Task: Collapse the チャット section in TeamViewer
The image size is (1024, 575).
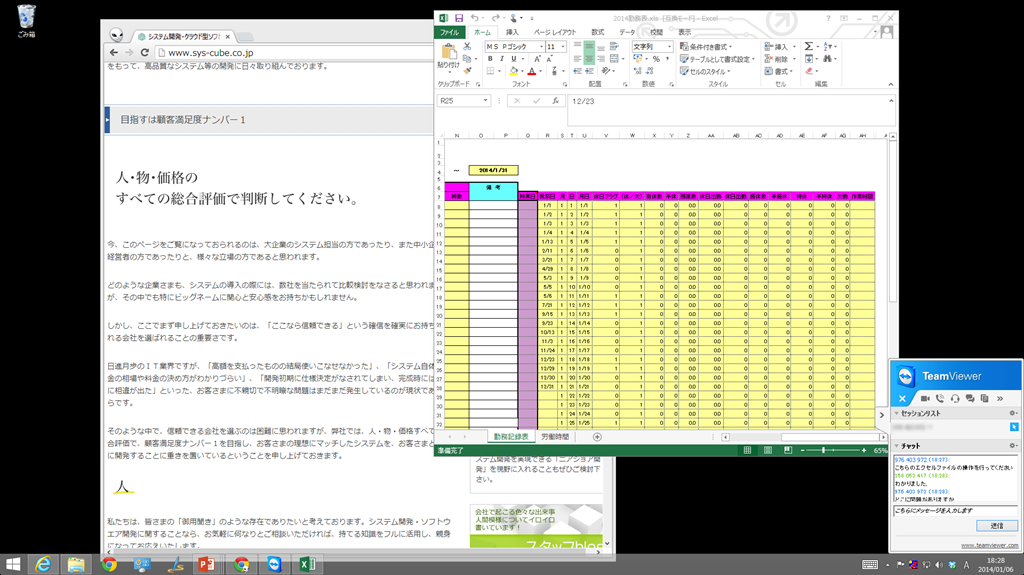Action: coord(897,446)
